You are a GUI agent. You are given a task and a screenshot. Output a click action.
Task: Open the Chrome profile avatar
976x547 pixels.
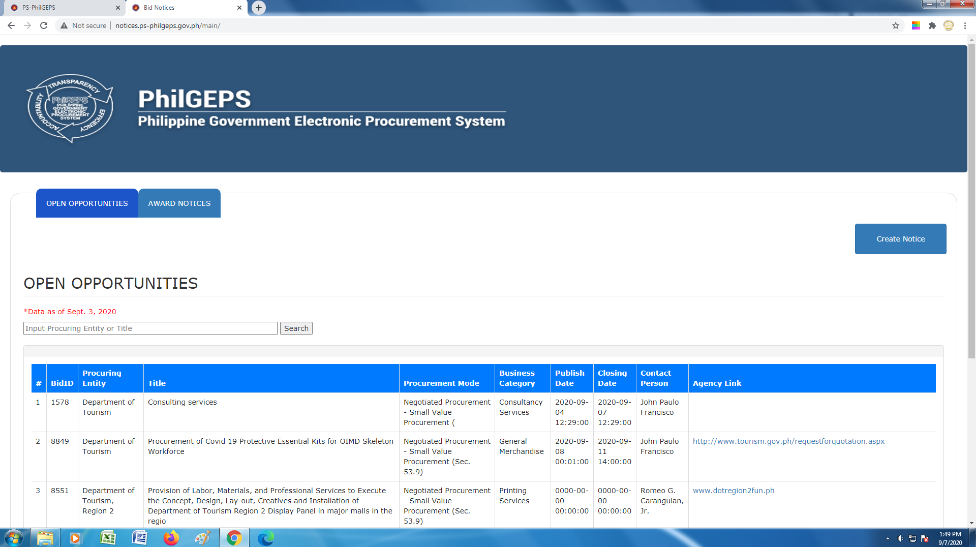click(949, 26)
